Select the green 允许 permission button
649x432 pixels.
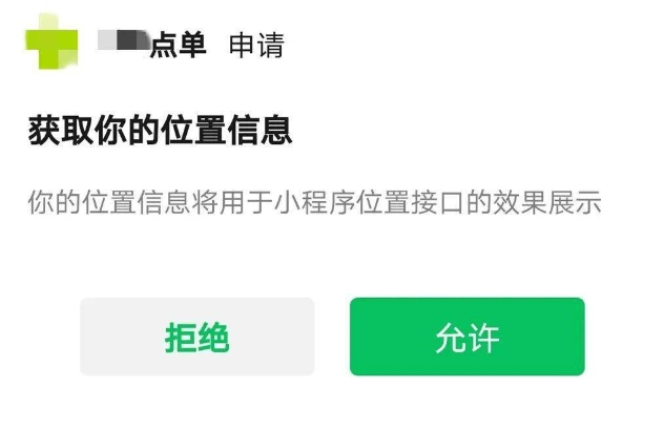pyautogui.click(x=467, y=336)
